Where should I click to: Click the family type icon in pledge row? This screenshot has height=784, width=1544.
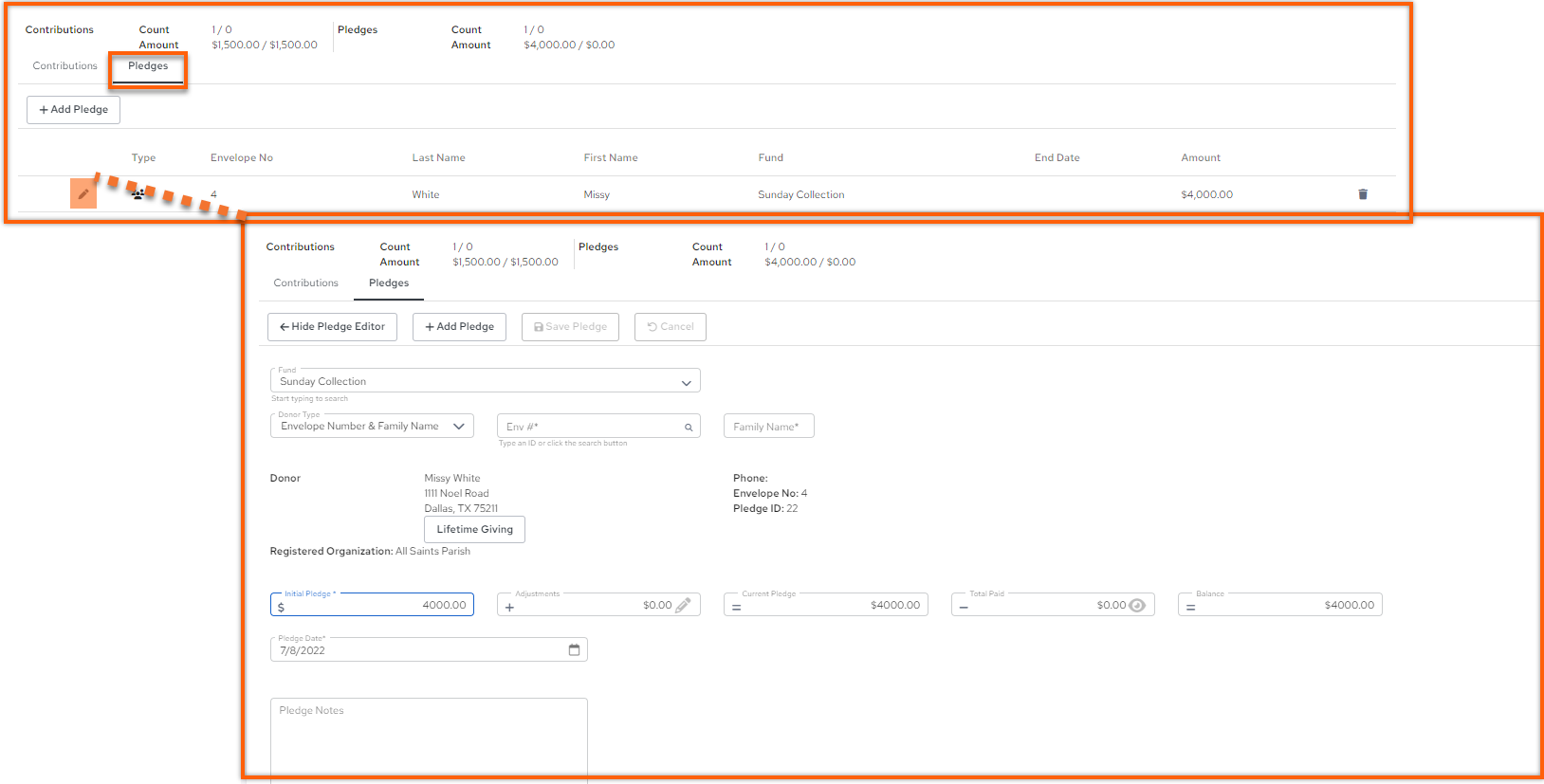(x=138, y=194)
